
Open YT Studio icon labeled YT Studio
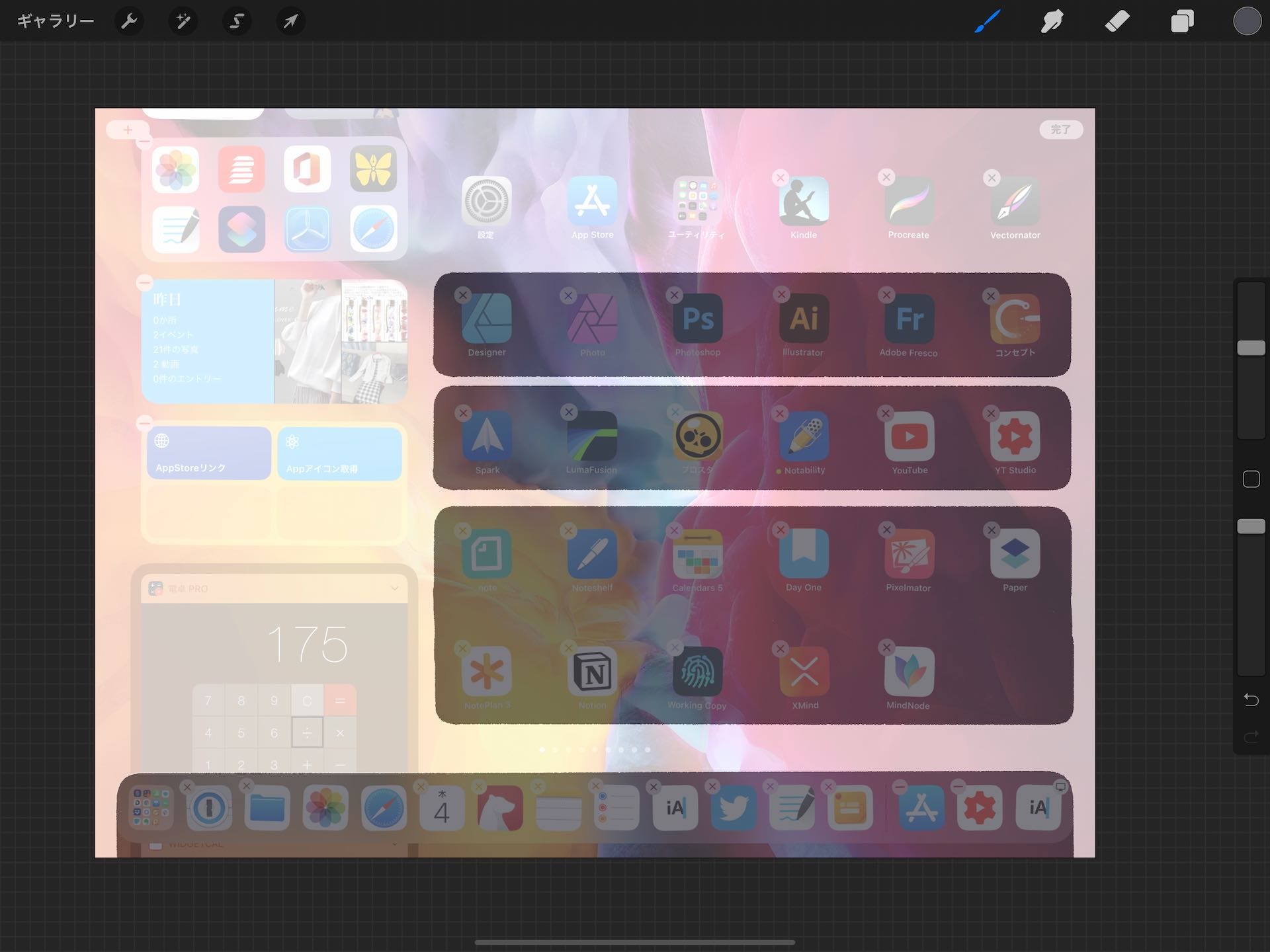(1015, 436)
